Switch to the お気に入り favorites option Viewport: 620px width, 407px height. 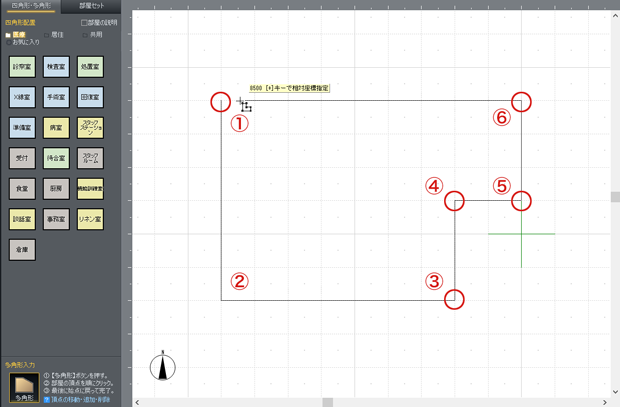pyautogui.click(x=9, y=42)
